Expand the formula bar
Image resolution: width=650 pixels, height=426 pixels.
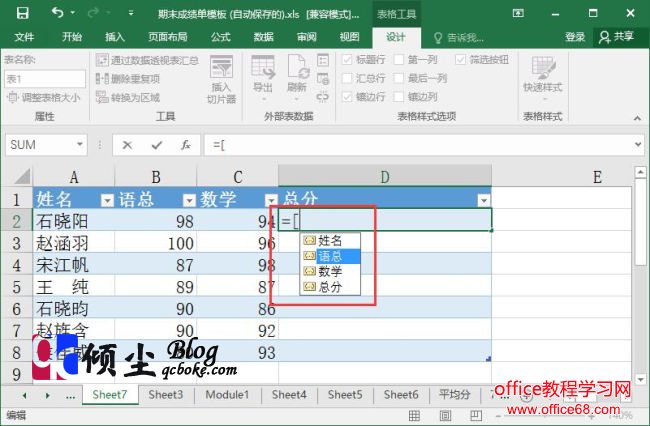639,145
